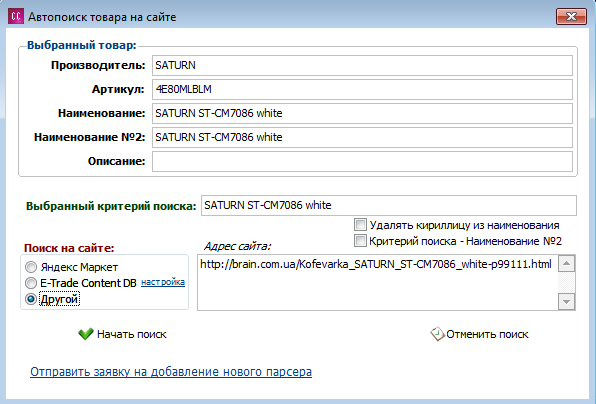Image resolution: width=596 pixels, height=404 pixels.
Task: Click the scroll down arrow in address box
Action: tap(566, 302)
